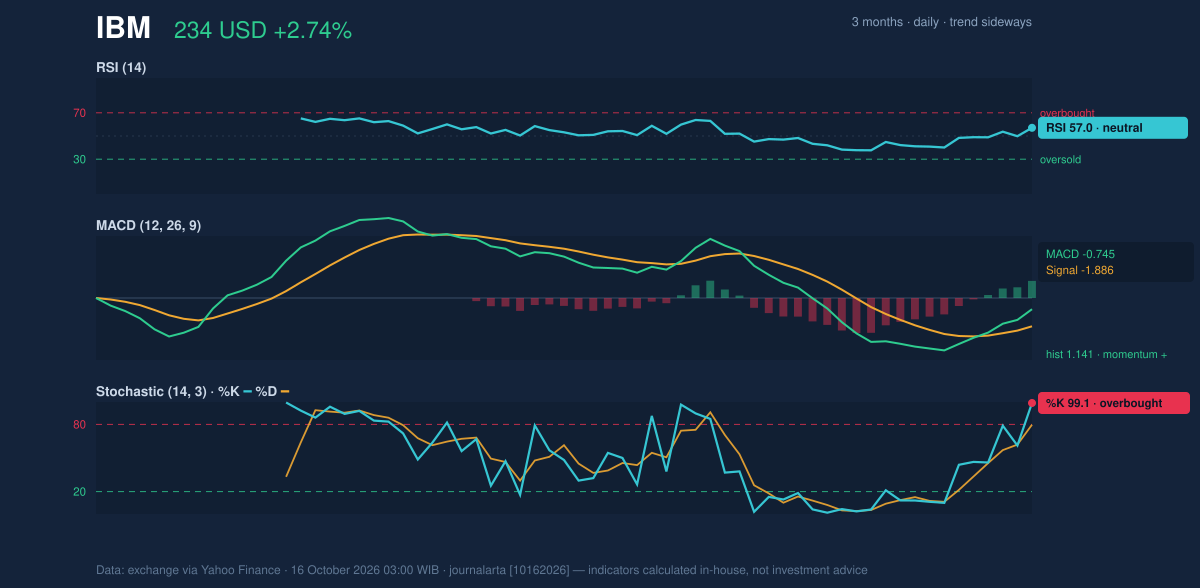
Task: Click the Stochastic %K endpoint red dot
Action: 1032,403
